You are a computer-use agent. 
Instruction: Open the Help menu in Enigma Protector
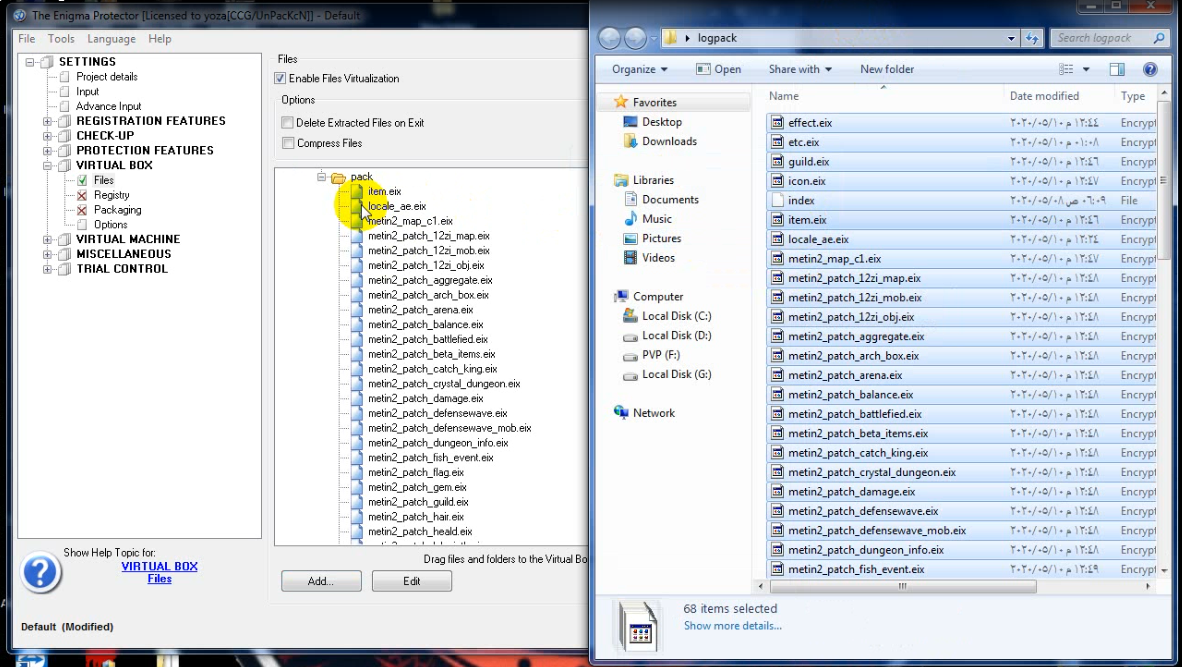point(160,38)
